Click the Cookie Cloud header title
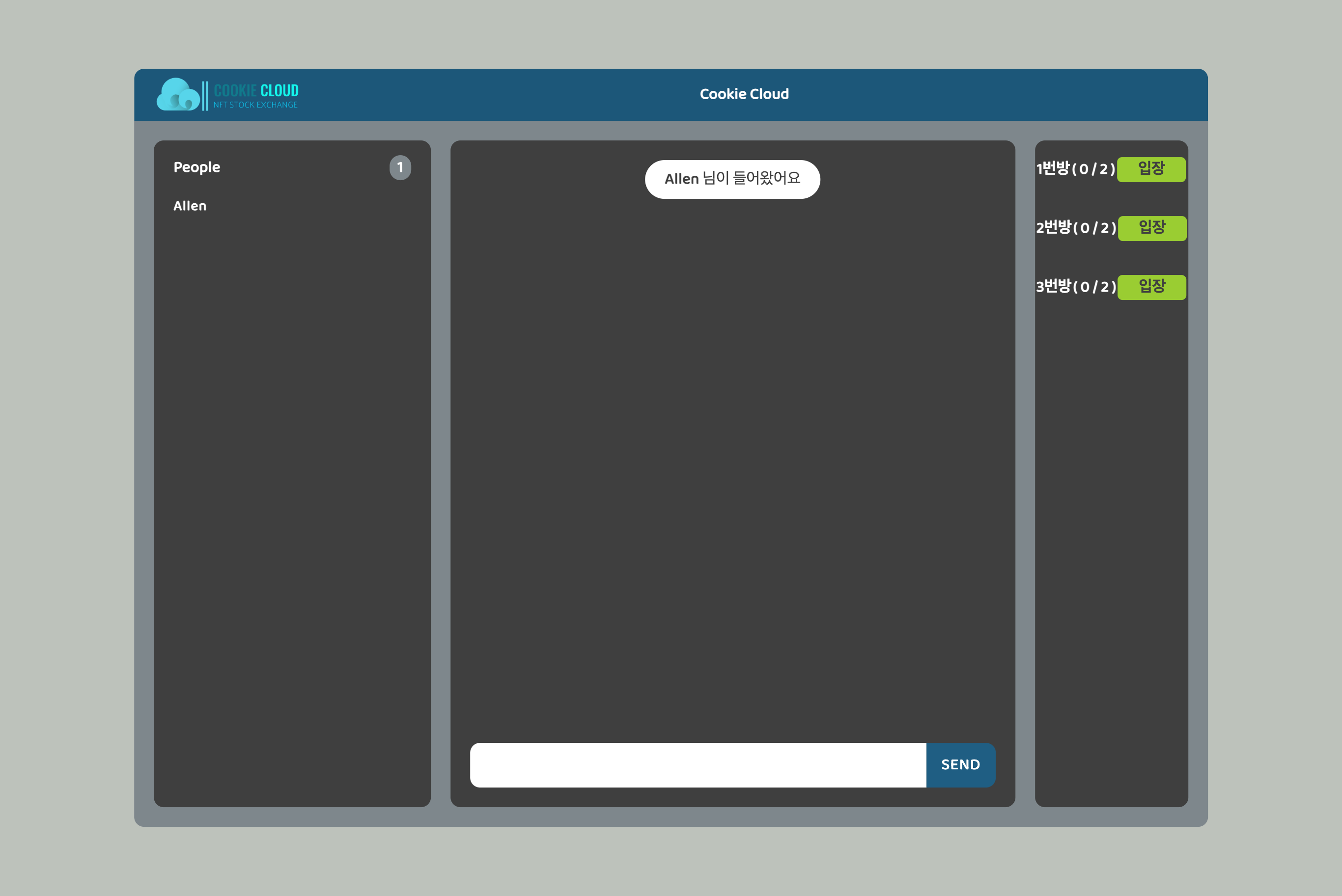Screen dimensions: 1342x896 [x=744, y=94]
